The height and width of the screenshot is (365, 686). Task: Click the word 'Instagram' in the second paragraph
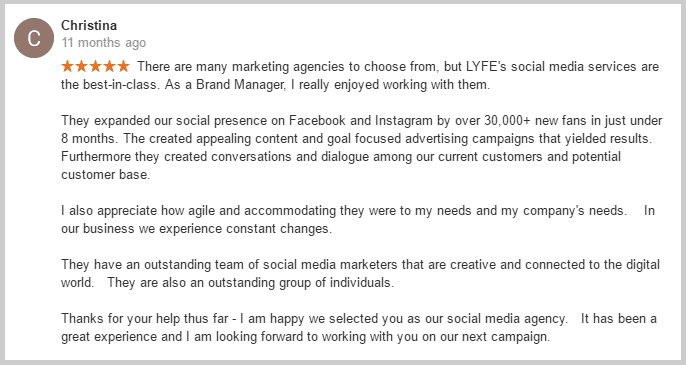point(403,121)
